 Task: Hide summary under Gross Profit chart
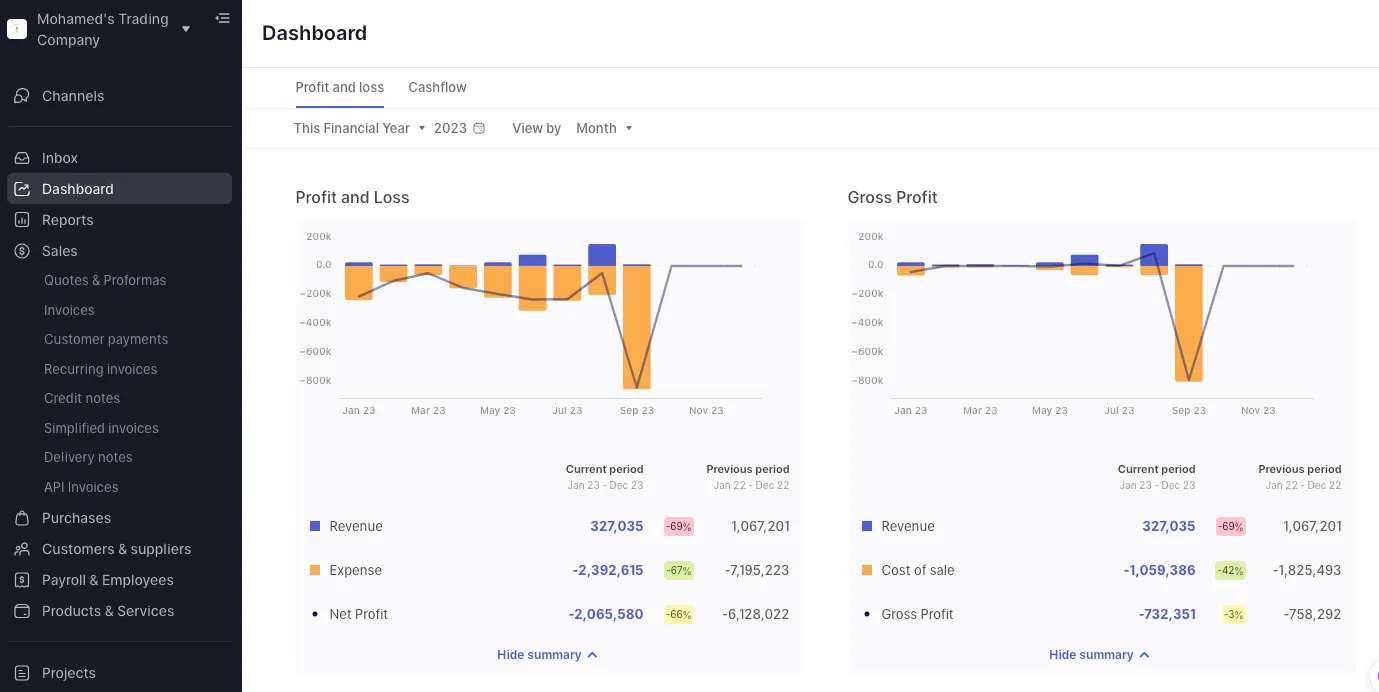[x=1099, y=655]
